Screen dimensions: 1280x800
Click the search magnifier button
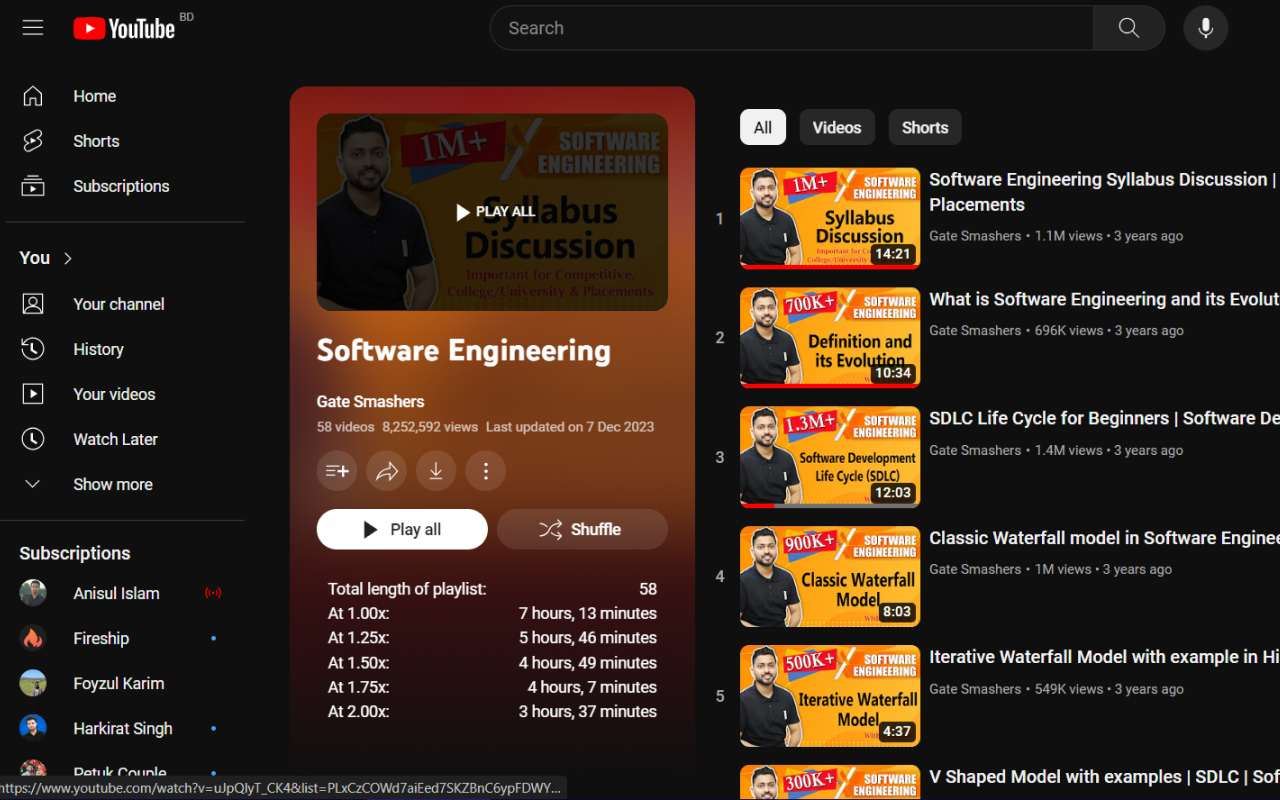(x=1129, y=28)
